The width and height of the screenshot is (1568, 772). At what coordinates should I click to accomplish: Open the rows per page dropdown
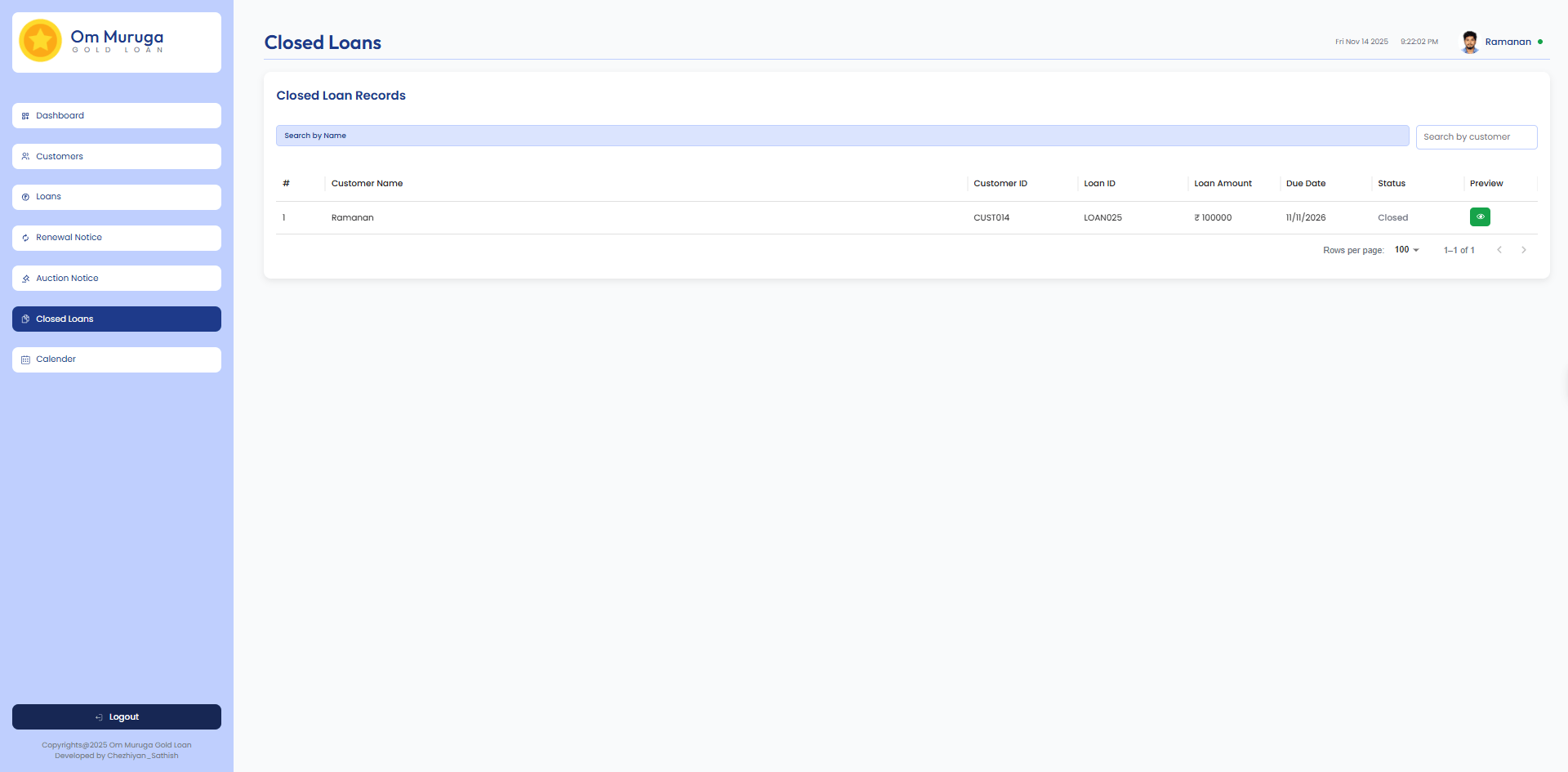1406,250
